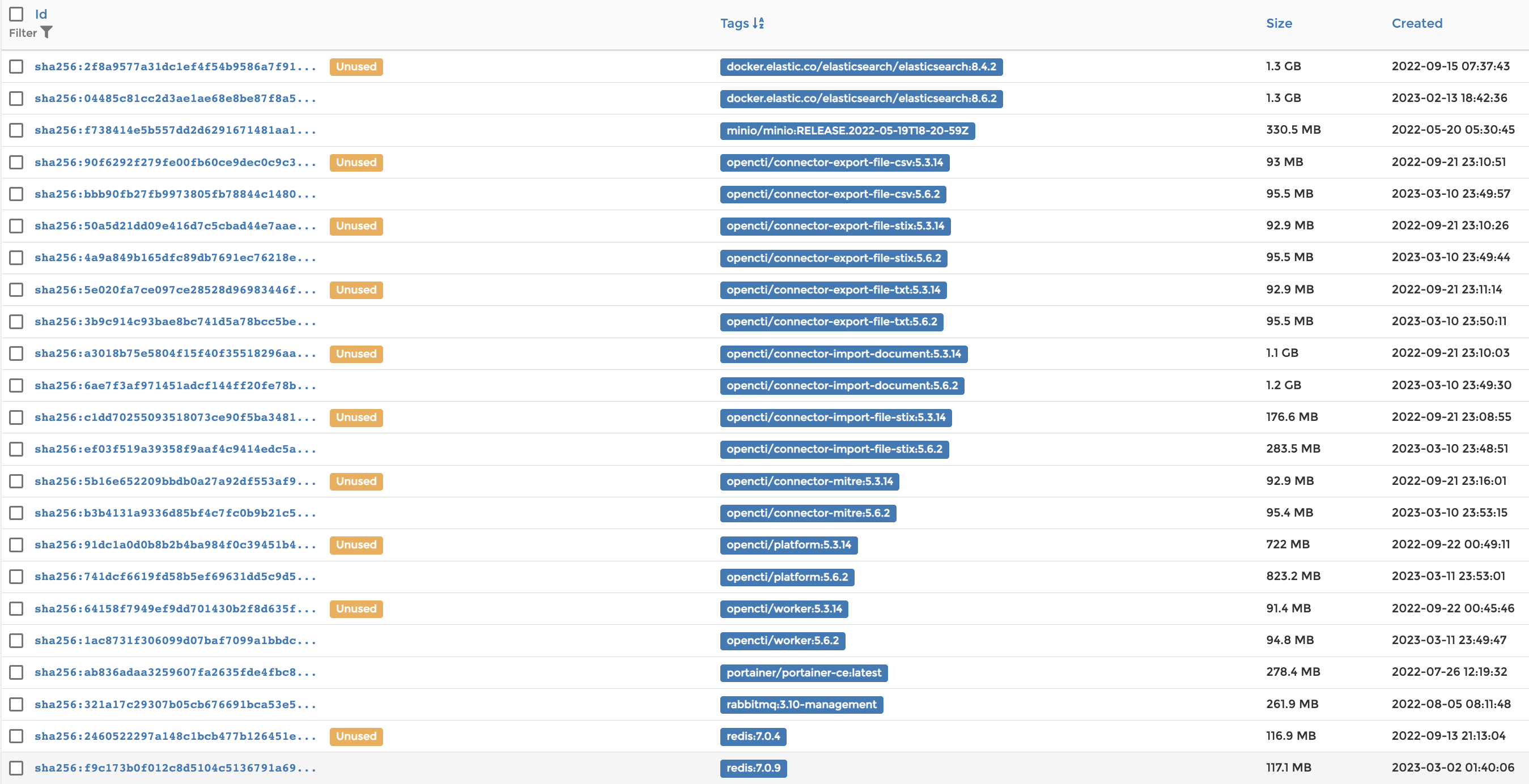Check the checkbox on the rabbitmq image row
This screenshot has height=784, width=1529.
(15, 705)
